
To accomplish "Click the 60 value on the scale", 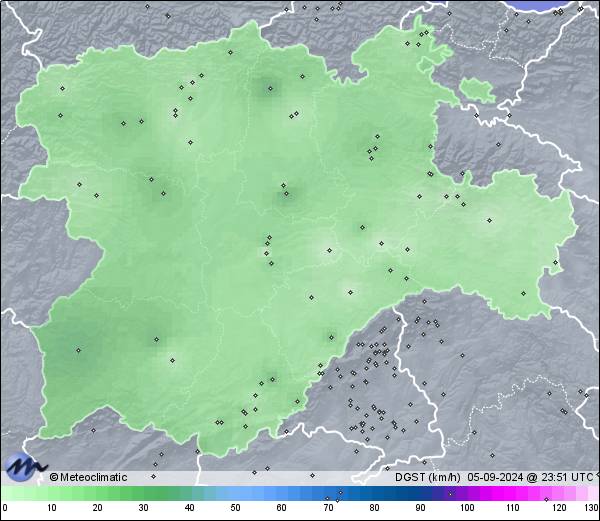I will 282,508.
